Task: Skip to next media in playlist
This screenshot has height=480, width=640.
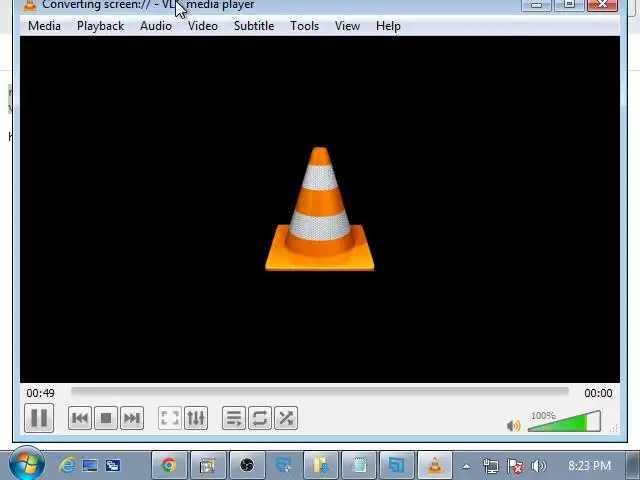Action: coord(132,418)
